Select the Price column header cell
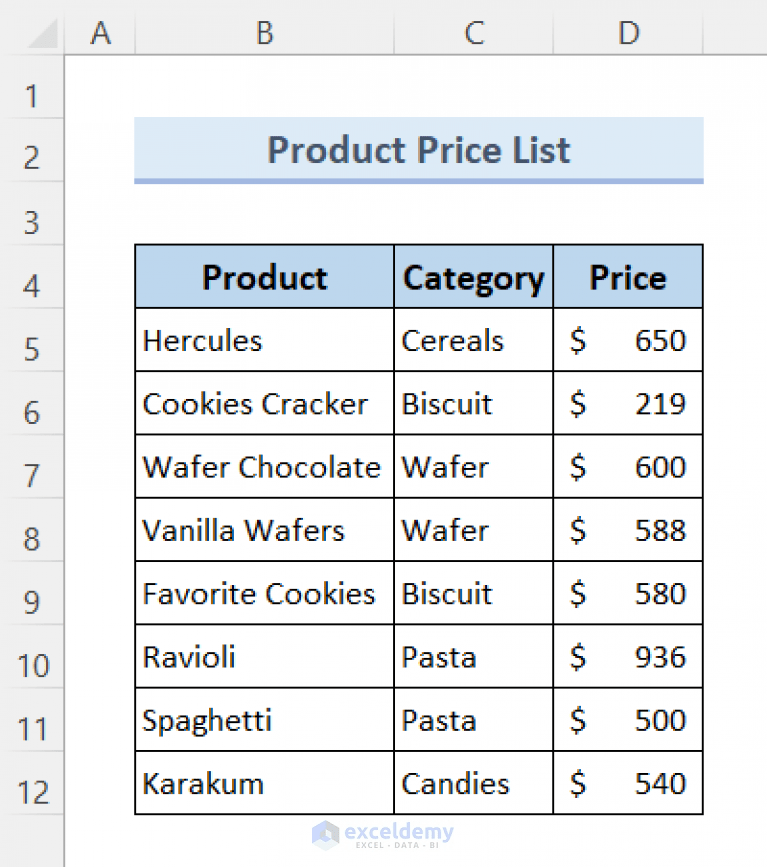Viewport: 767px width, 867px height. click(x=628, y=277)
